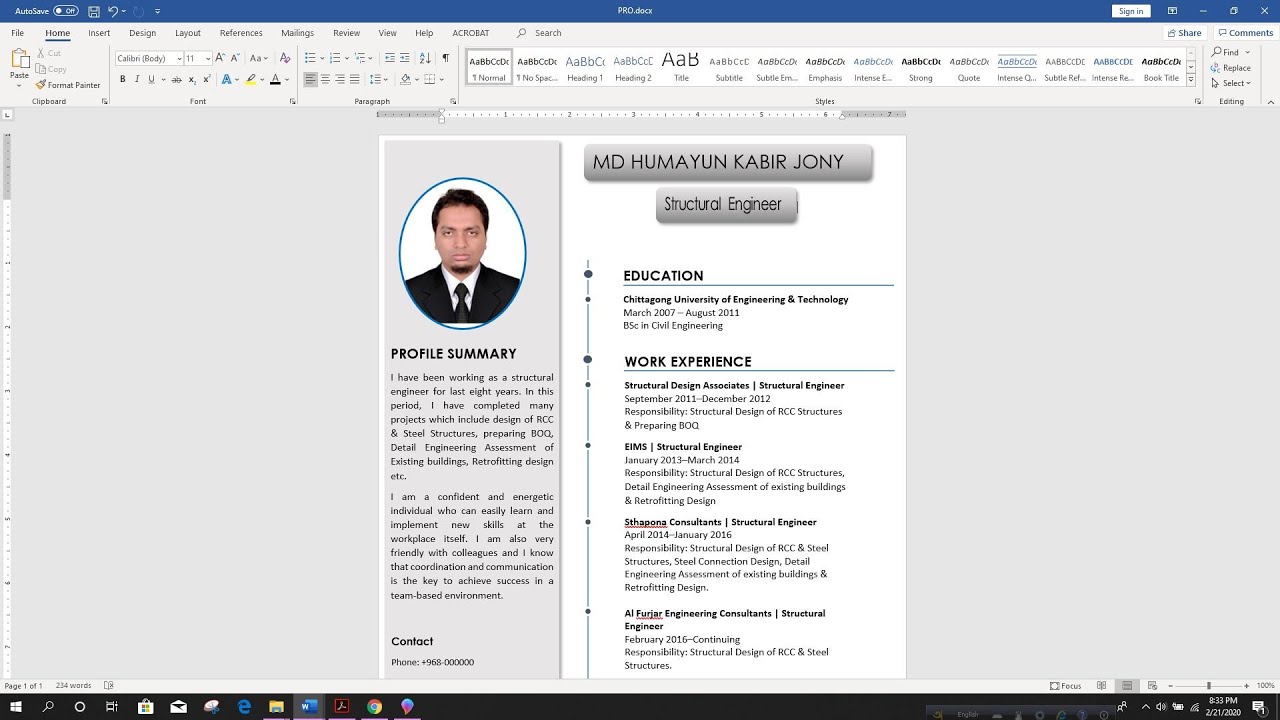Switch to Web Layout view

point(1152,686)
